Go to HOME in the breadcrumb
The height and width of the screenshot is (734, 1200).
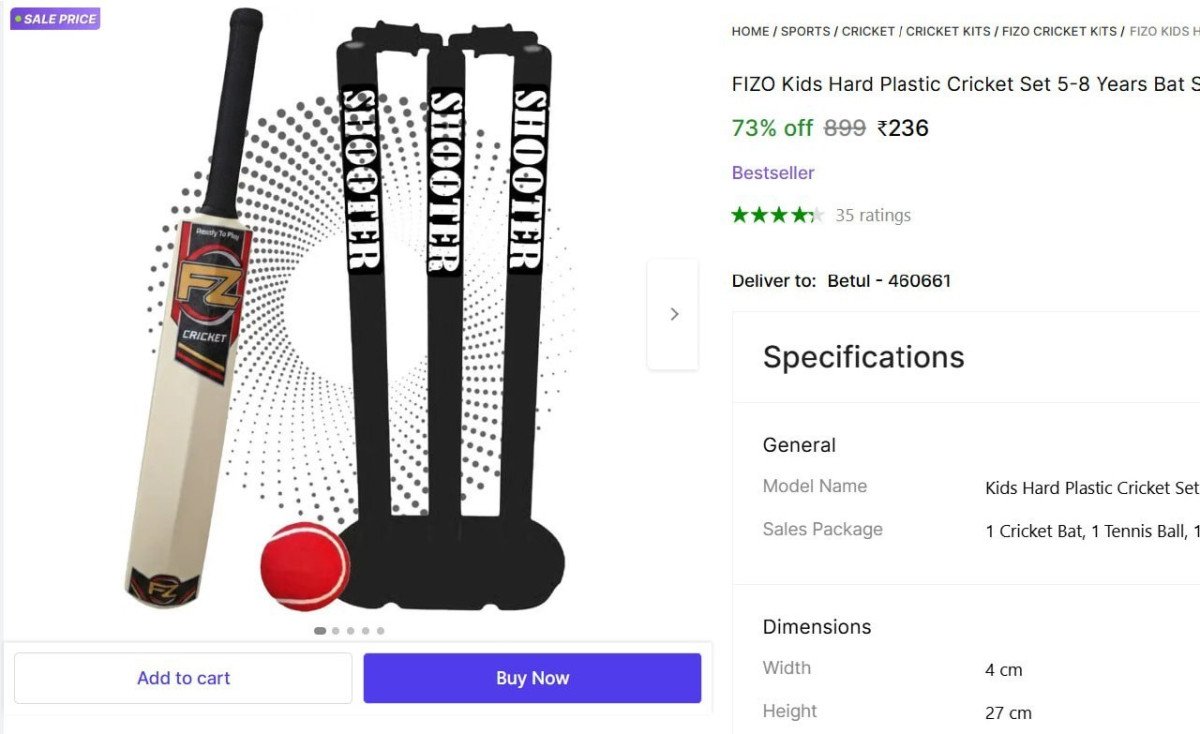tap(750, 31)
